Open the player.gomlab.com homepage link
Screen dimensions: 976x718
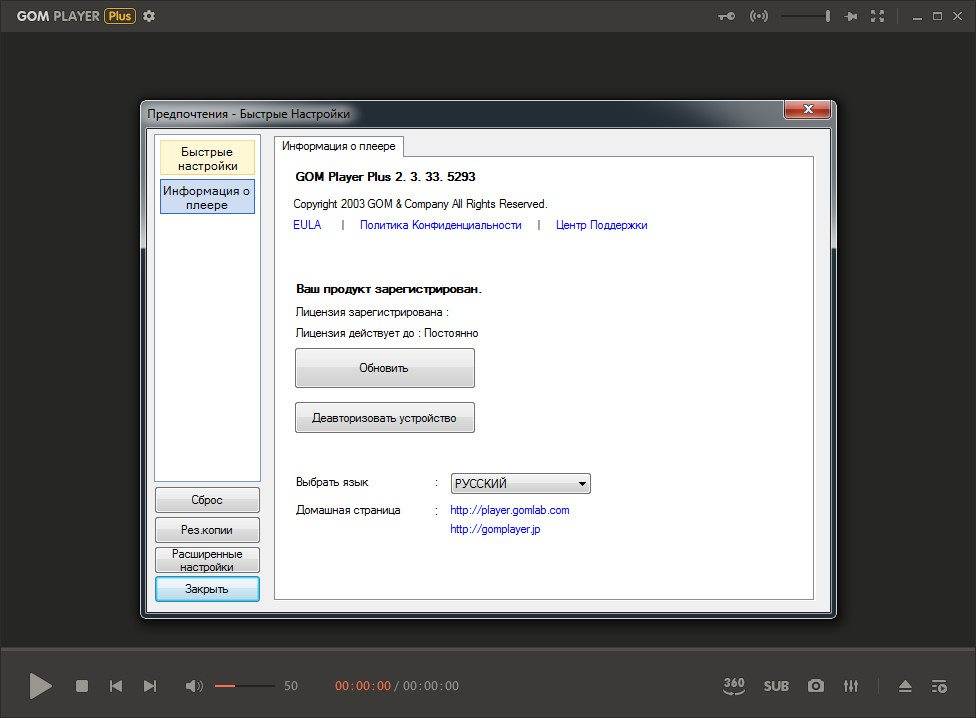[510, 510]
